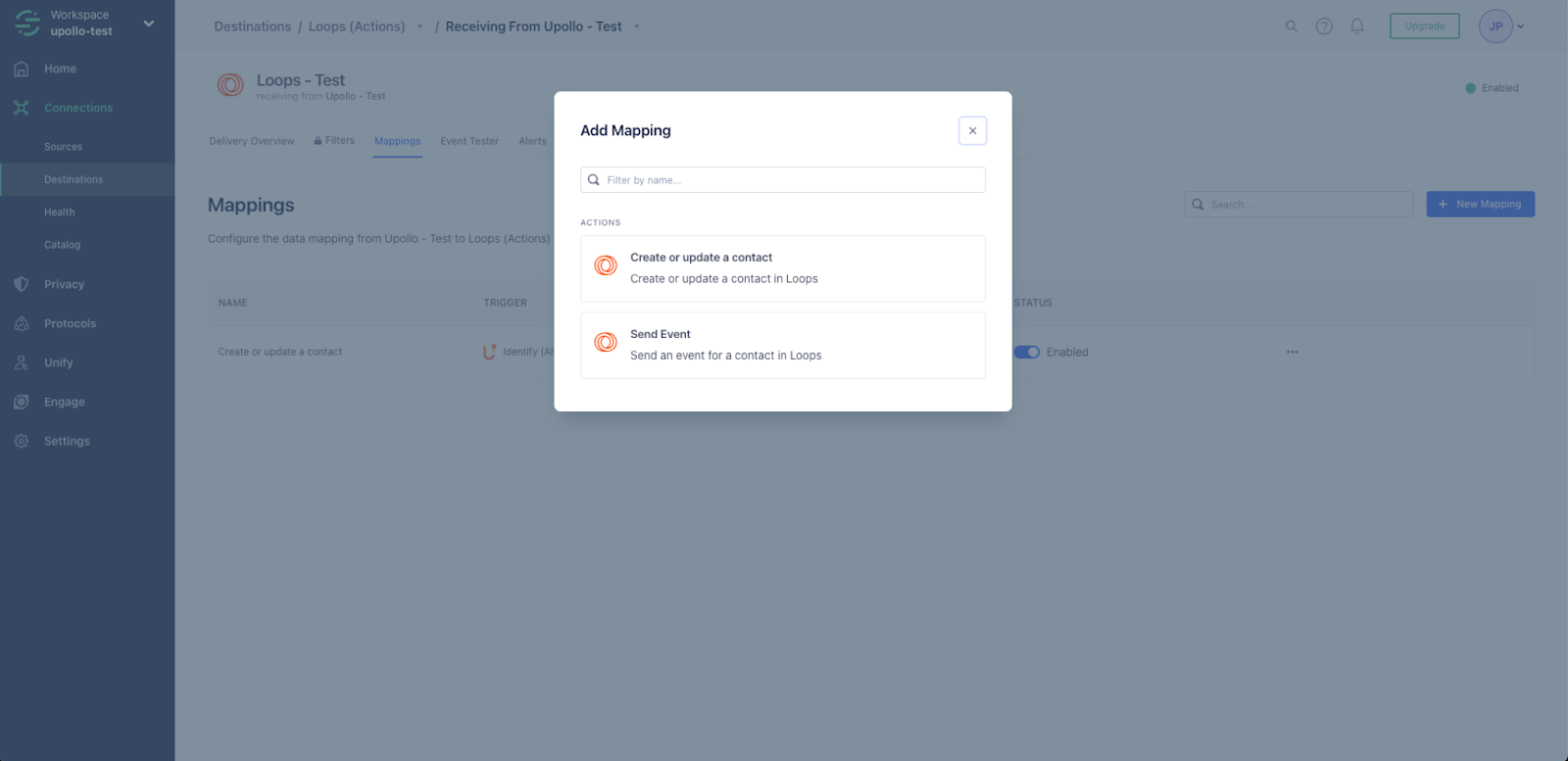Click the magnifier icon in Filter by name
This screenshot has width=1568, height=761.
(x=594, y=180)
